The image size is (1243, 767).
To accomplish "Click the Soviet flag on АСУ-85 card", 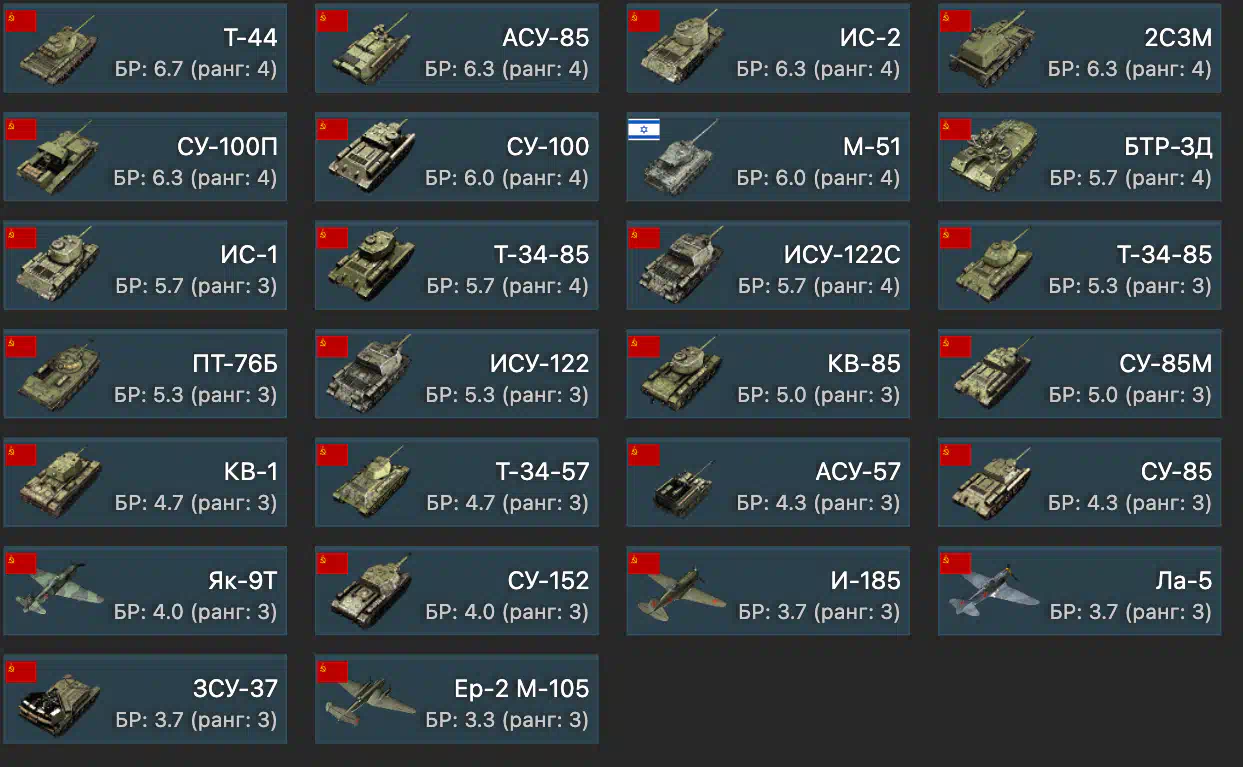I will pos(333,21).
